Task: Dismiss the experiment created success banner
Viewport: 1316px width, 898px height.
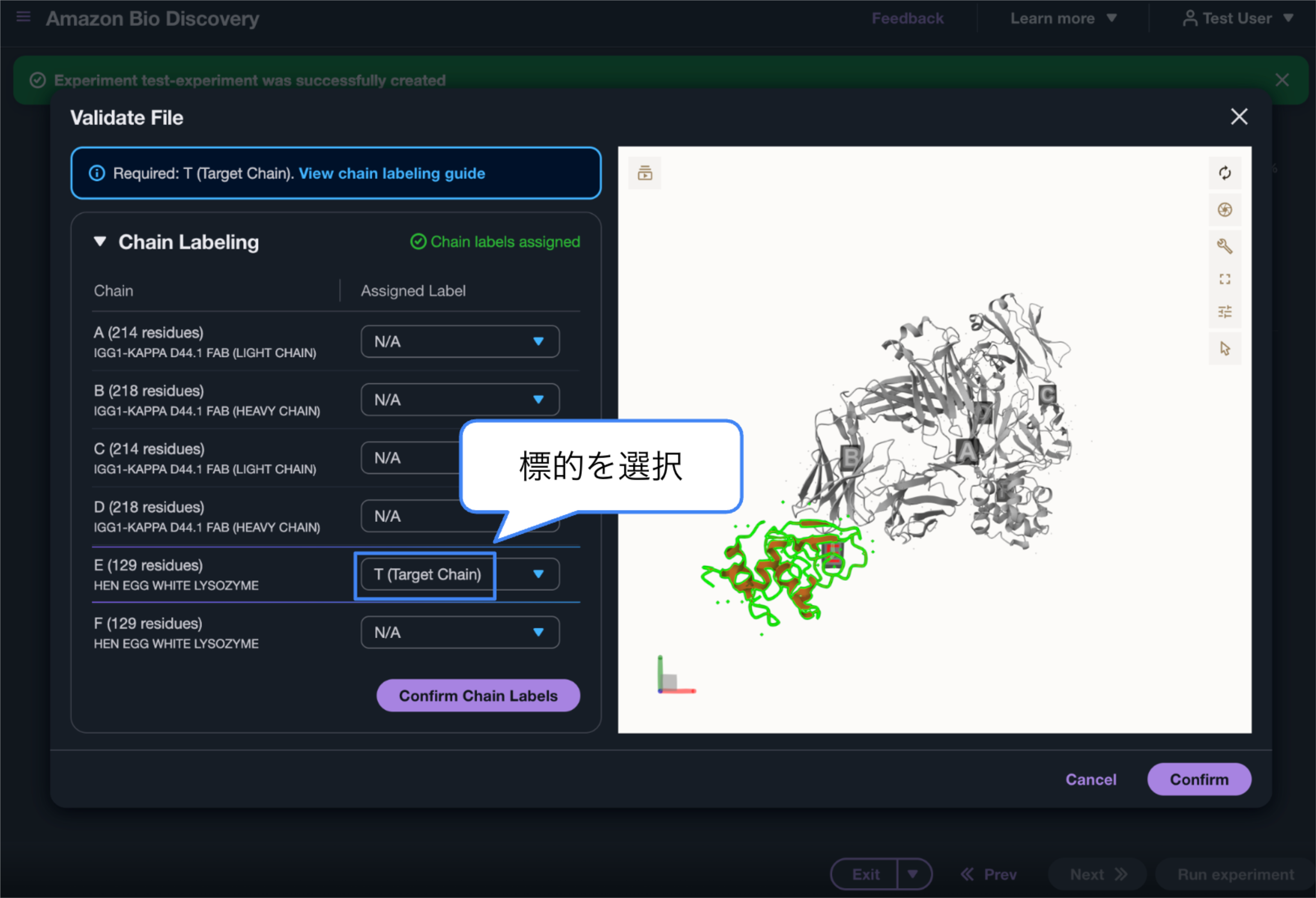Action: tap(1282, 80)
